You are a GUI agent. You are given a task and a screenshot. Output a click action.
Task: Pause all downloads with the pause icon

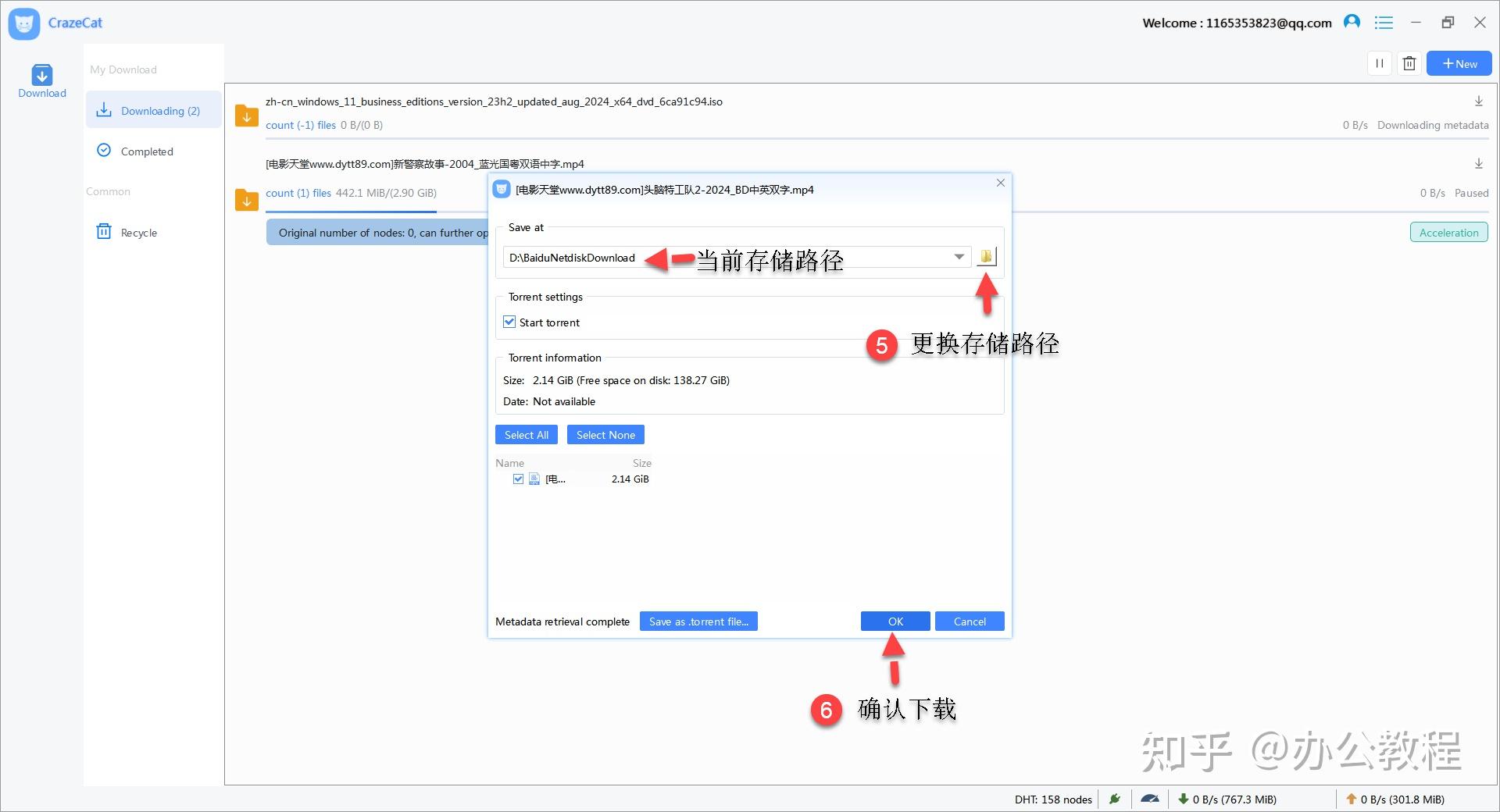click(1380, 64)
